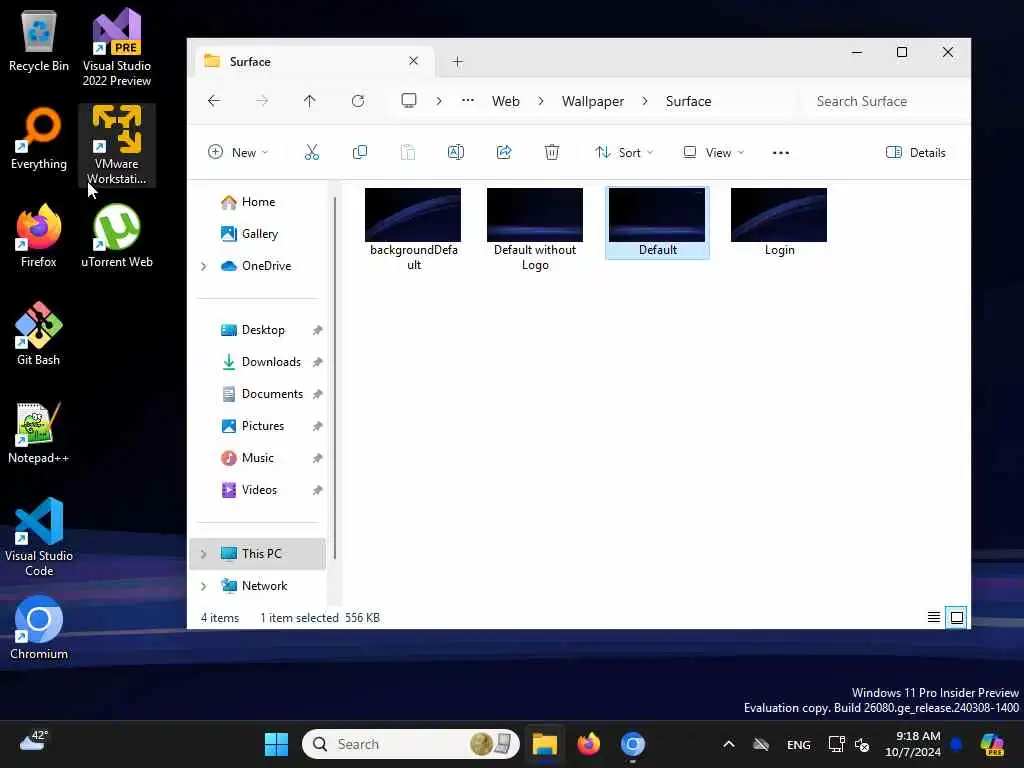Click the Delete trash icon

coord(551,152)
